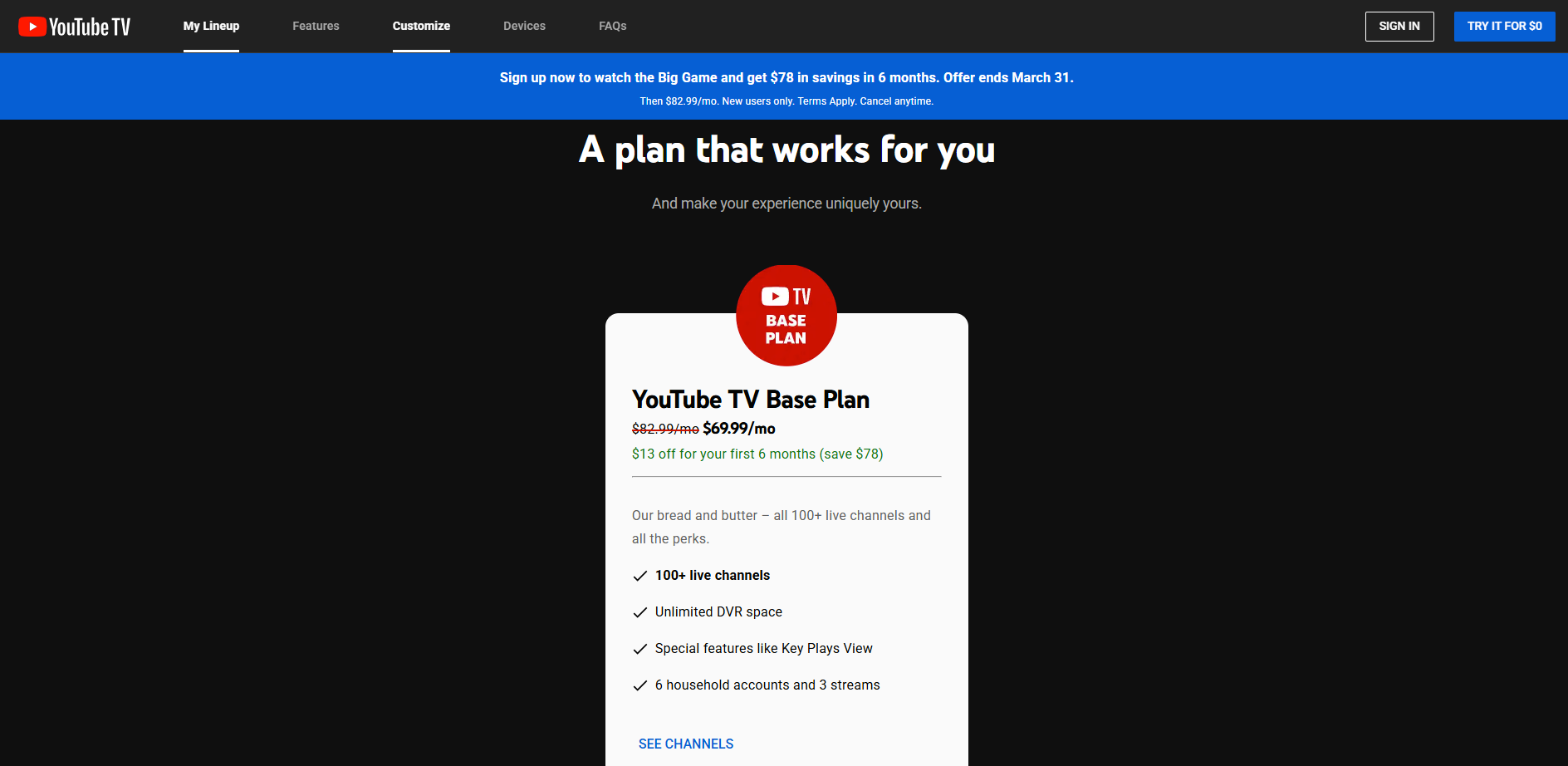Image resolution: width=1568 pixels, height=766 pixels.
Task: Click 'Special features like Key Plays View'
Action: (x=764, y=648)
